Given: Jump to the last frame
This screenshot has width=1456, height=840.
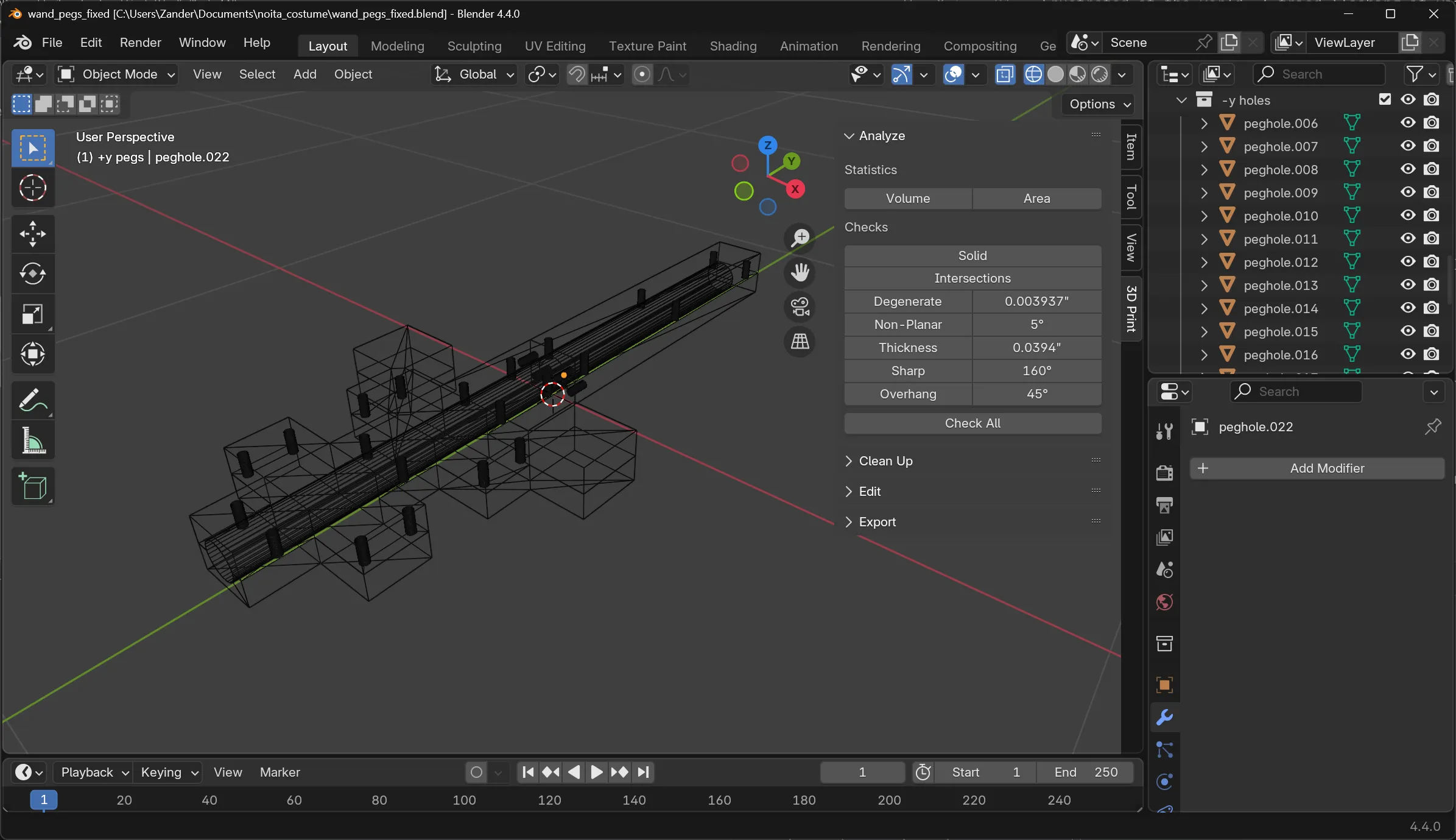Looking at the screenshot, I should point(643,772).
